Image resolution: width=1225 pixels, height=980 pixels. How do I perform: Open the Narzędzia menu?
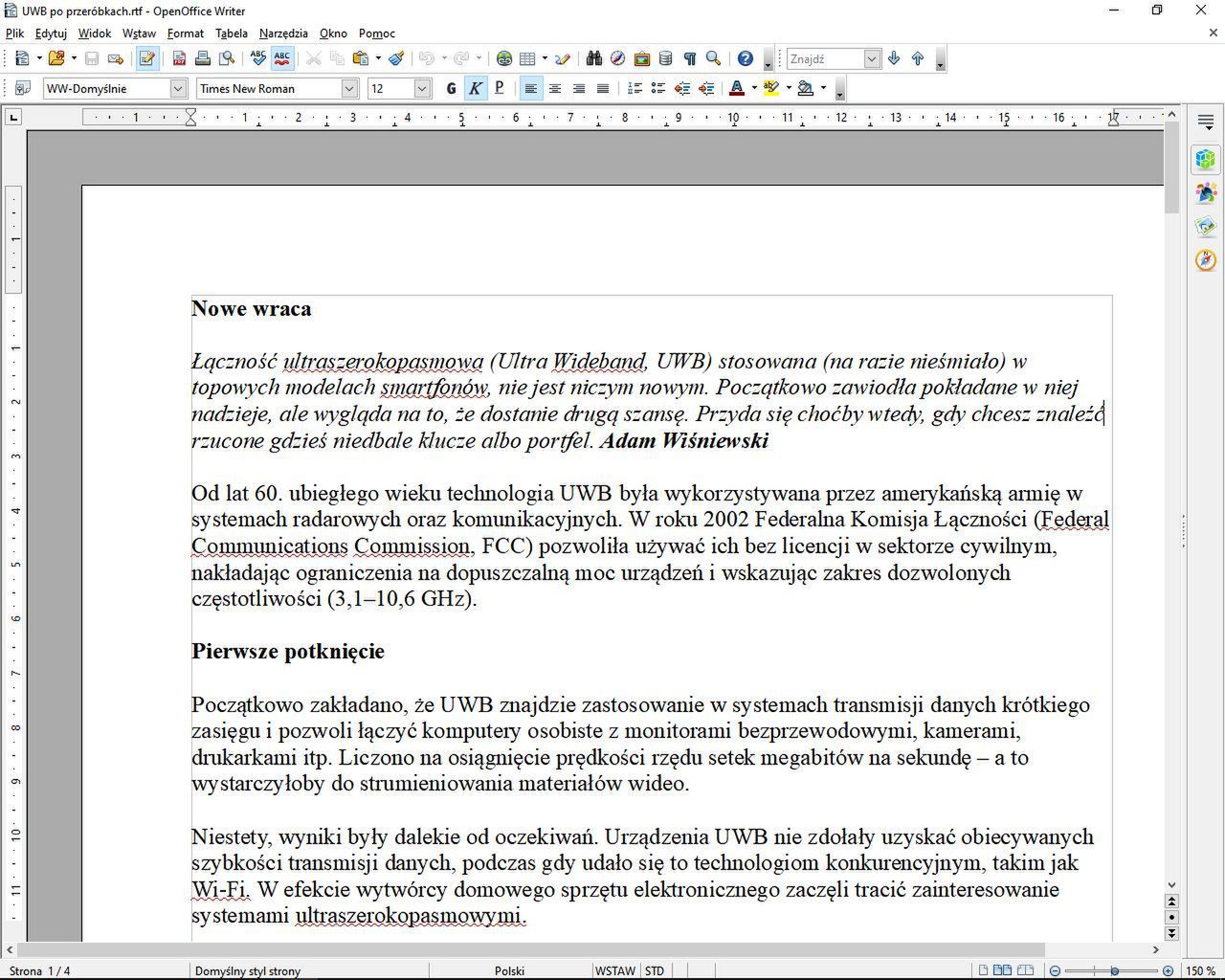coord(283,33)
